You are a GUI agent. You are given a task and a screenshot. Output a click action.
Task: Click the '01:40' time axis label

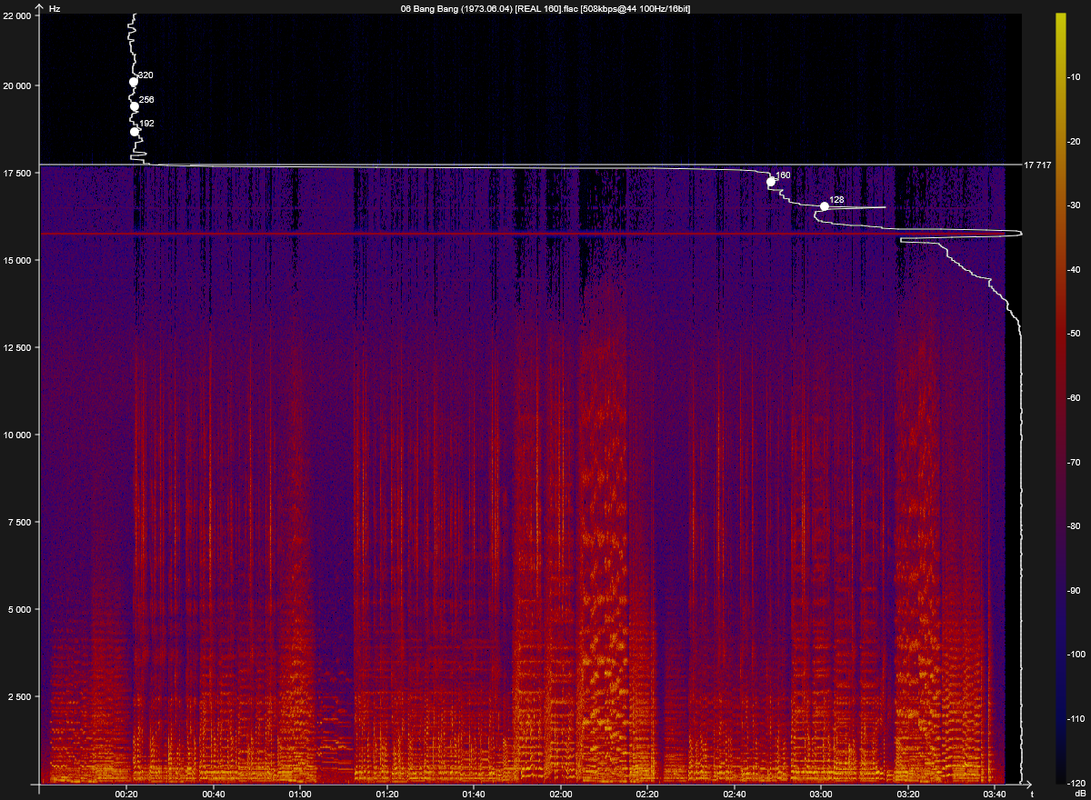[x=474, y=794]
